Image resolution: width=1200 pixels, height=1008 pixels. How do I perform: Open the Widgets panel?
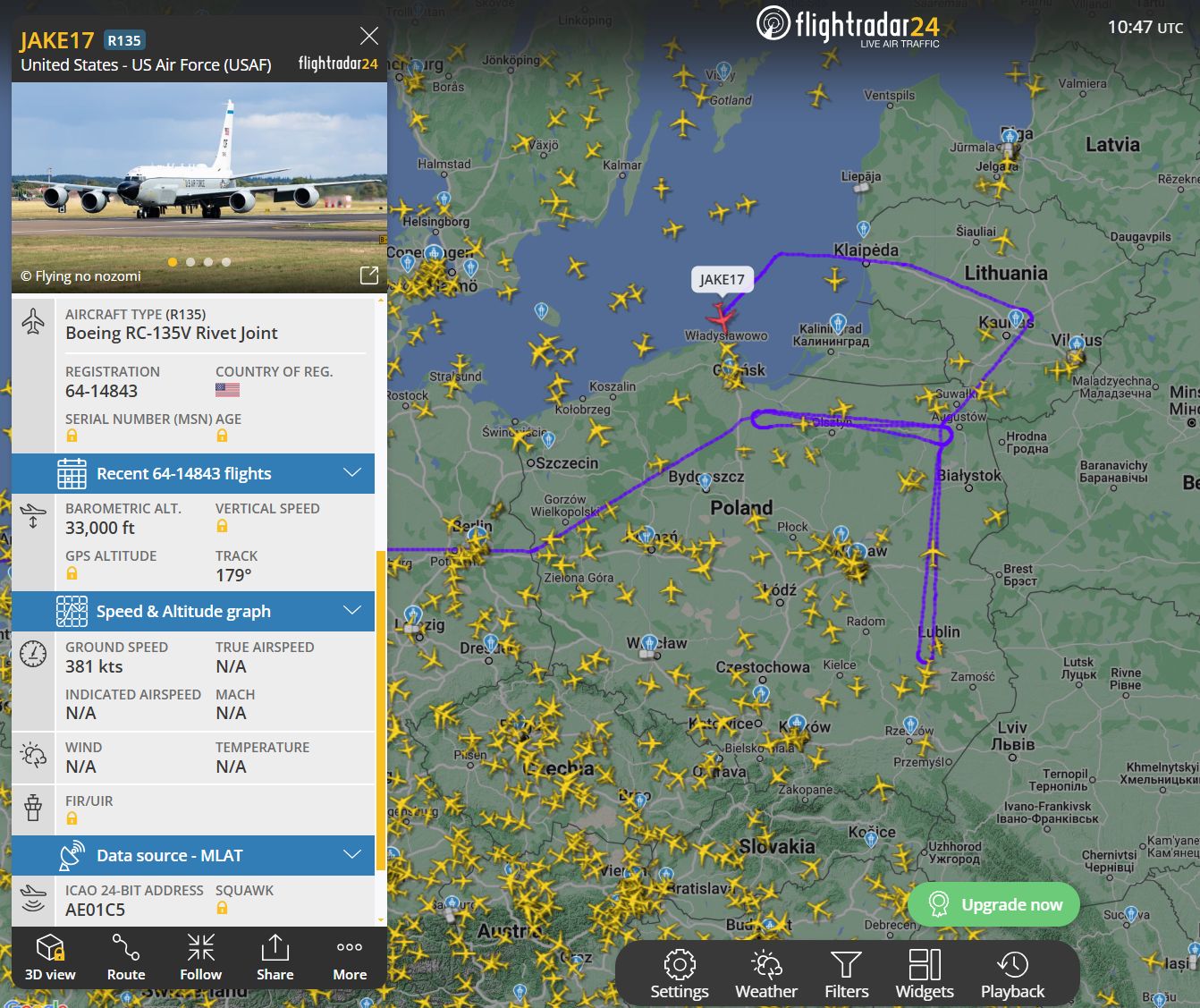click(925, 974)
